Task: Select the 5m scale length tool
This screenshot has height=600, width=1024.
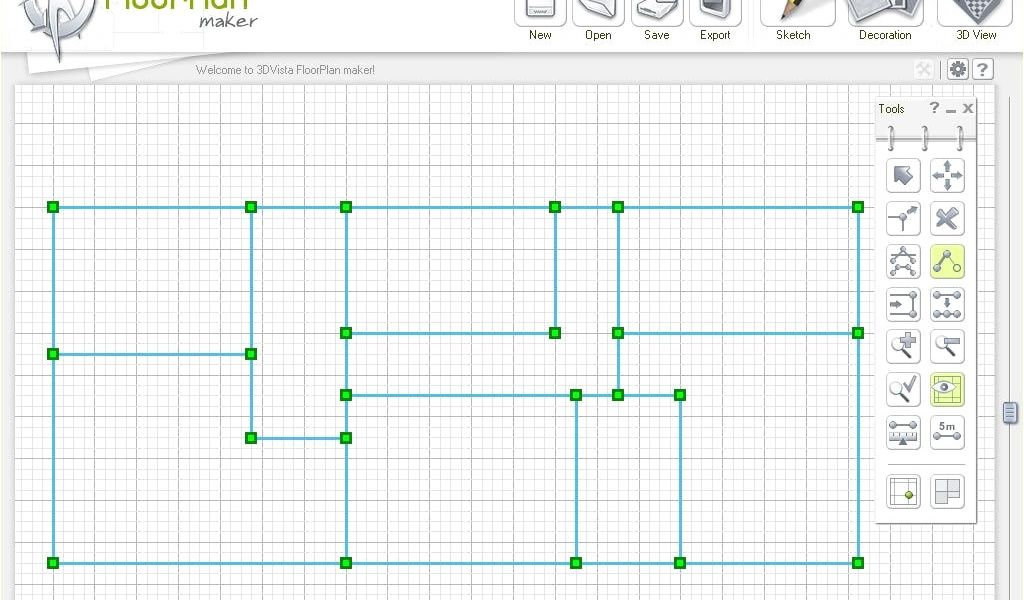Action: point(947,432)
